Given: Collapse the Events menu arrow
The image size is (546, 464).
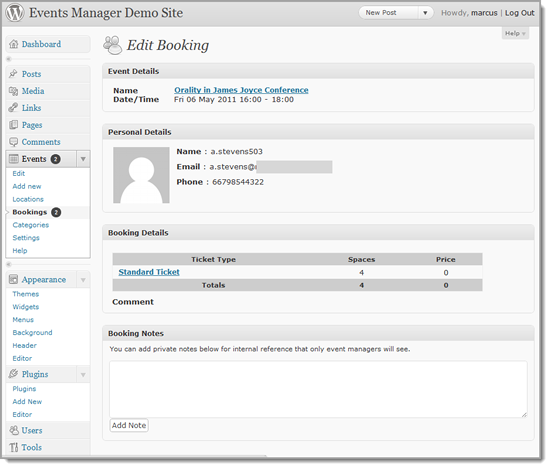Looking at the screenshot, I should tap(83, 159).
